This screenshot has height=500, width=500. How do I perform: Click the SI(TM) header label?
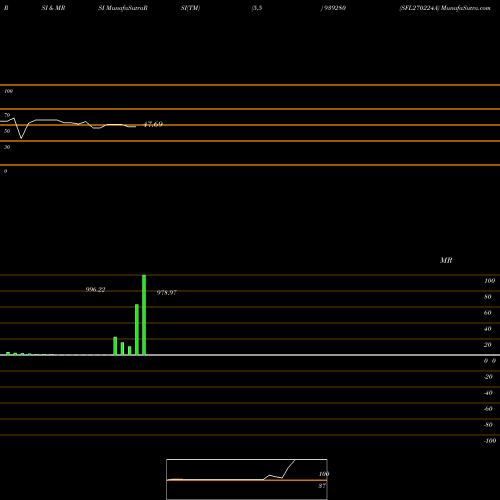pyautogui.click(x=190, y=8)
